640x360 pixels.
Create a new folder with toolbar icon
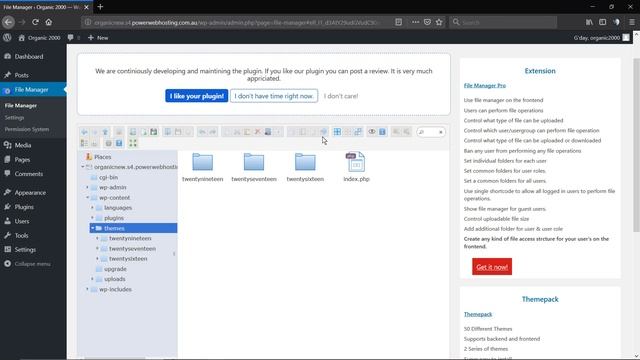[x=133, y=132]
